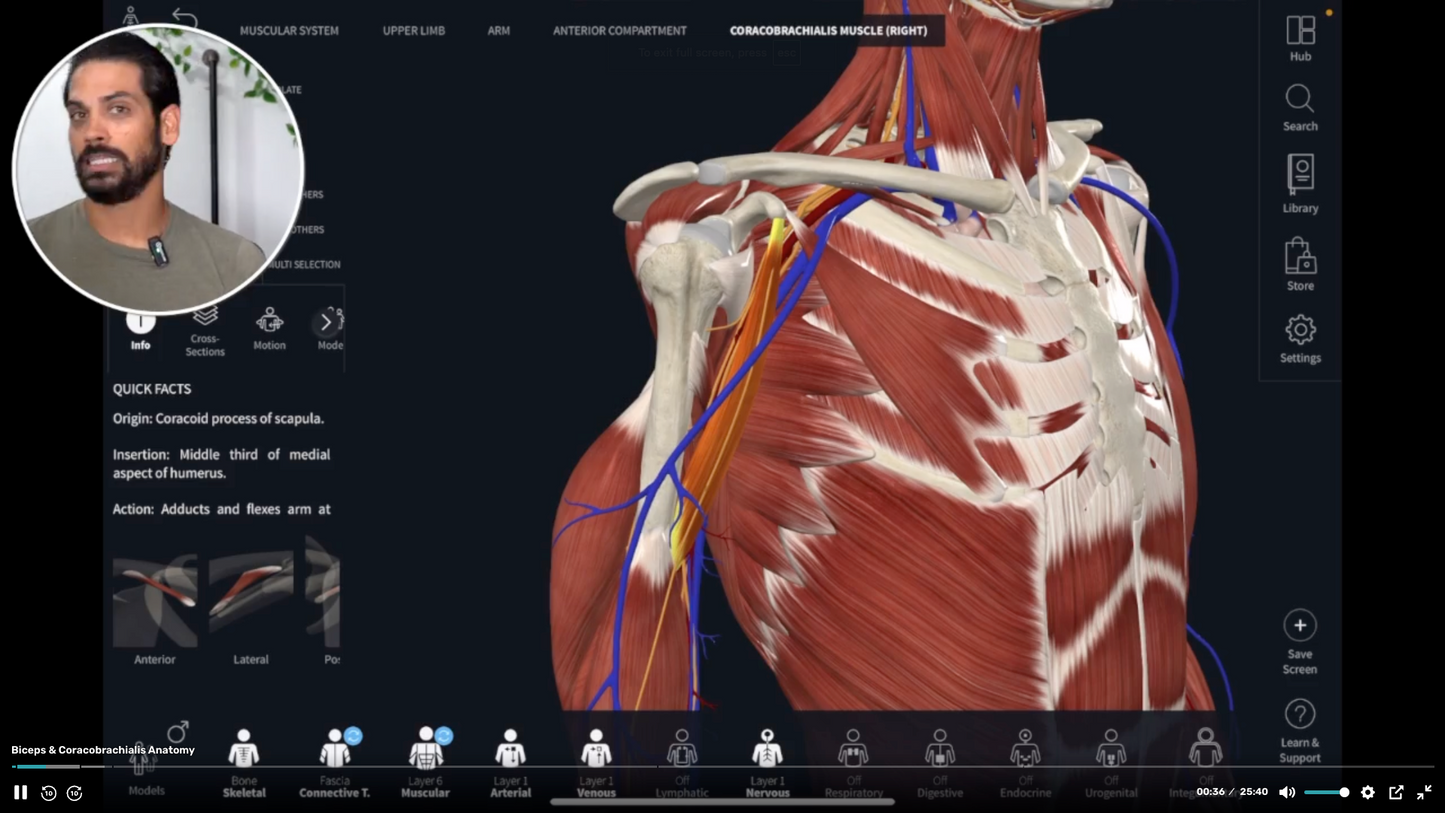This screenshot has height=813, width=1445.
Task: Click the refresh badge on Muscular layer
Action: (444, 736)
